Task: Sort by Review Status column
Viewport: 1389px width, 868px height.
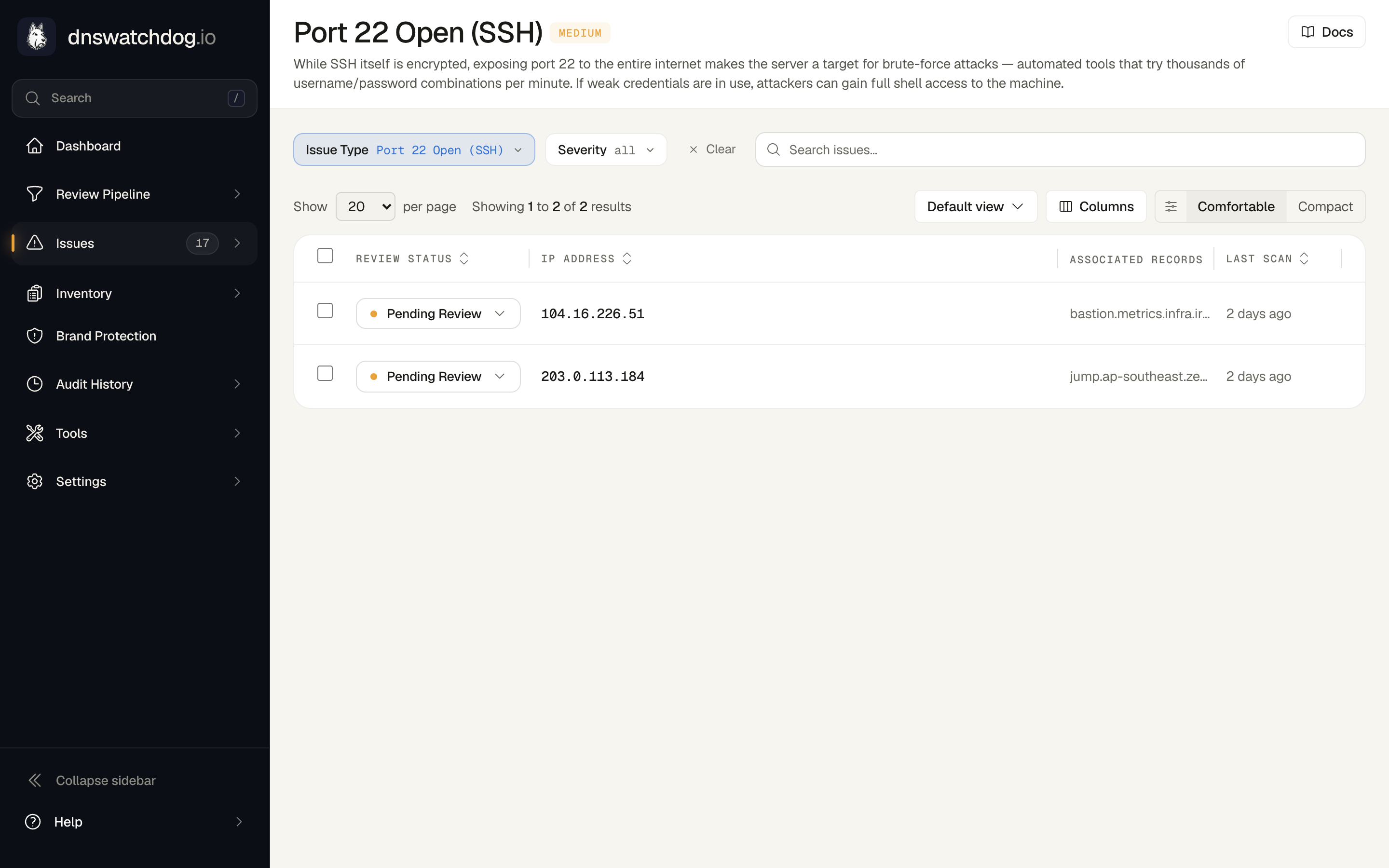Action: point(412,259)
